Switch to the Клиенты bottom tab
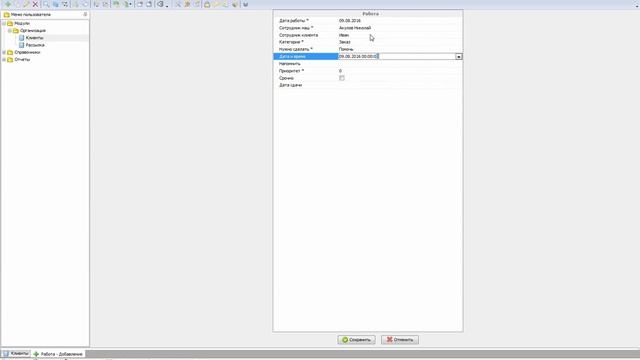Image resolution: width=640 pixels, height=360 pixels. [16, 353]
